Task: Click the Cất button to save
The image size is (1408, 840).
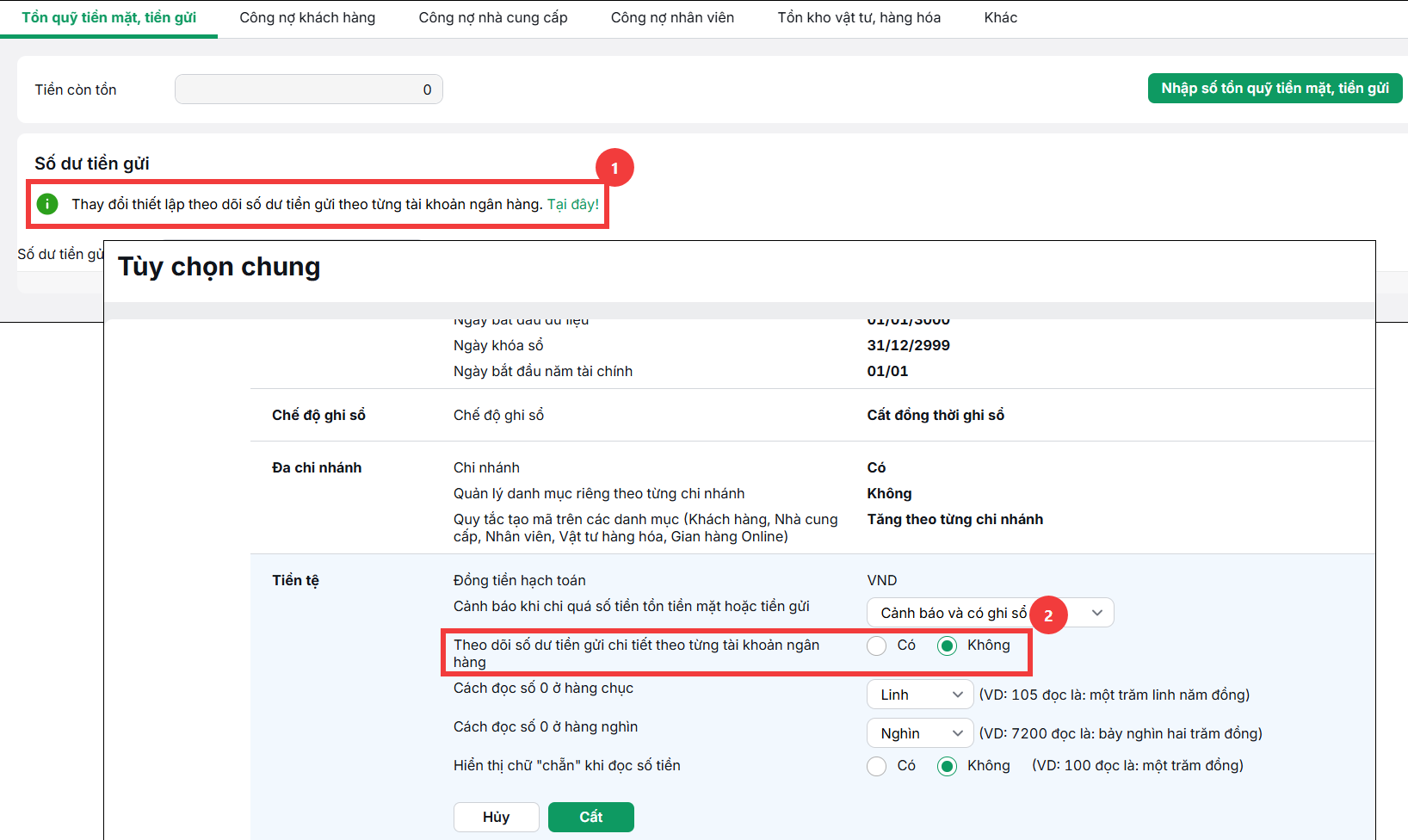Action: 591,817
